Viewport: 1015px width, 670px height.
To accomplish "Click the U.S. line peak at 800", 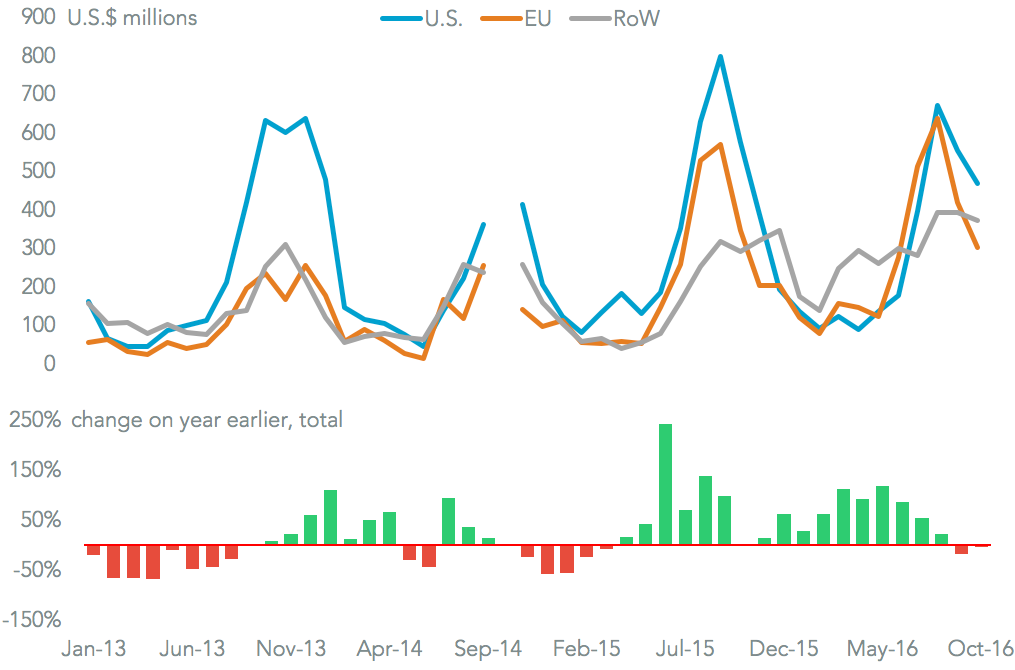I will (720, 57).
